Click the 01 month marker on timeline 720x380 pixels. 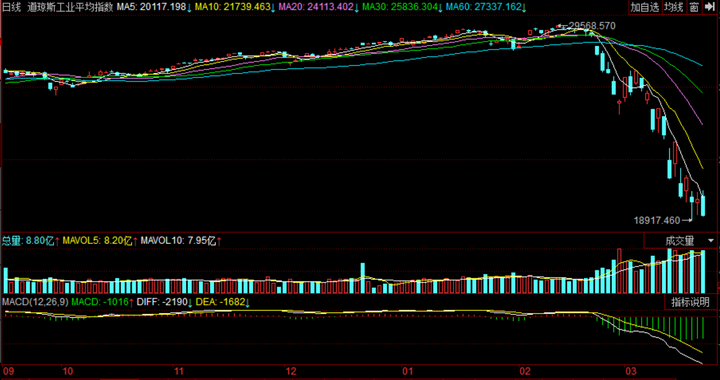pyautogui.click(x=407, y=371)
